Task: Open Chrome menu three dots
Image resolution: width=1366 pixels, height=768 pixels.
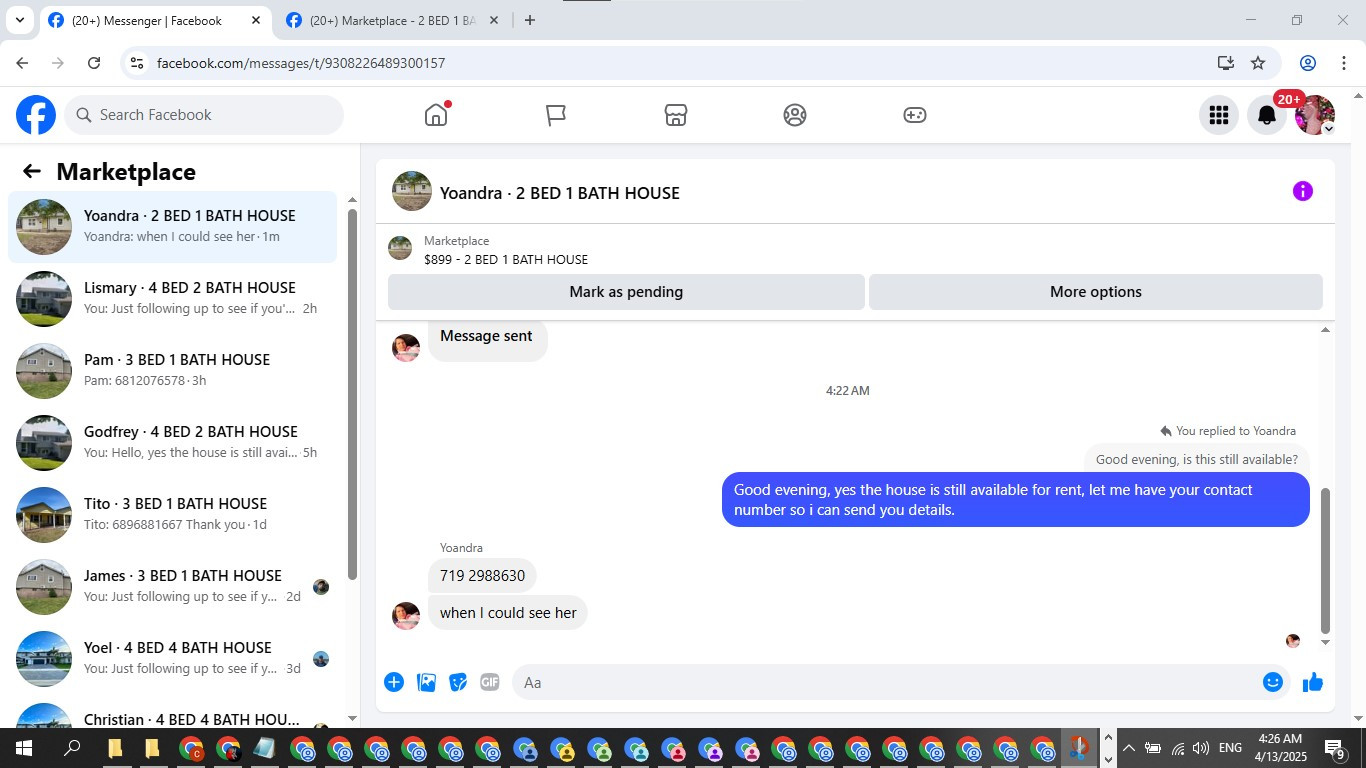Action: coord(1343,63)
